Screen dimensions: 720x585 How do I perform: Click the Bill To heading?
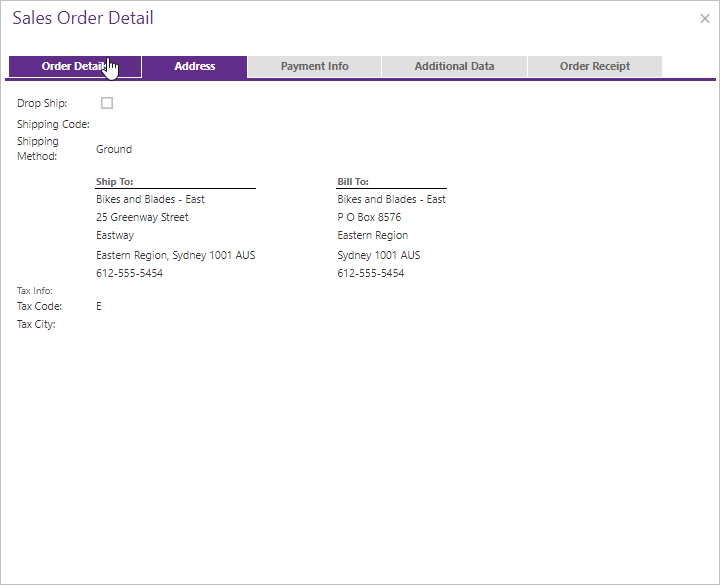(x=353, y=182)
